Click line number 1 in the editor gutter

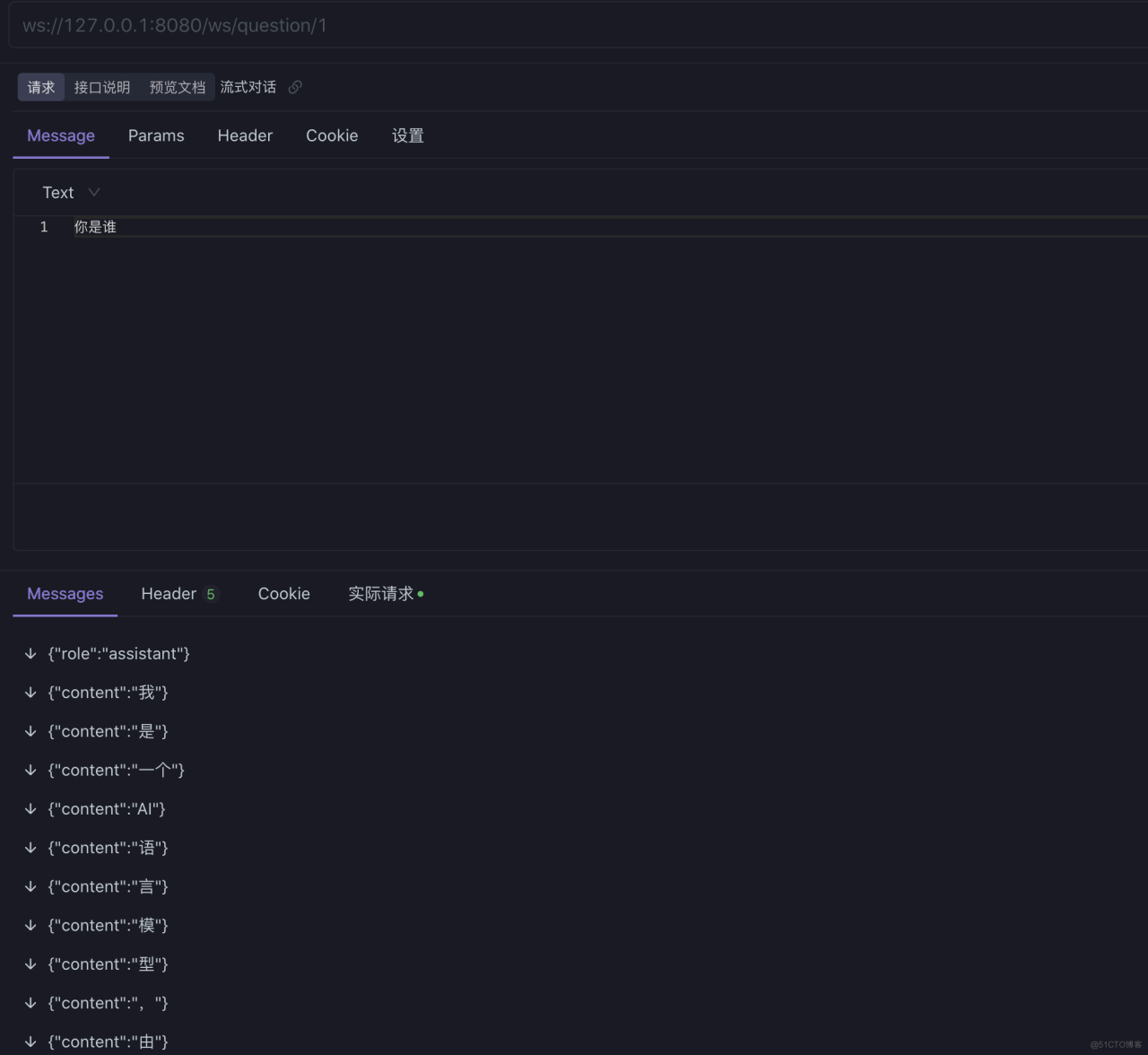(x=44, y=227)
